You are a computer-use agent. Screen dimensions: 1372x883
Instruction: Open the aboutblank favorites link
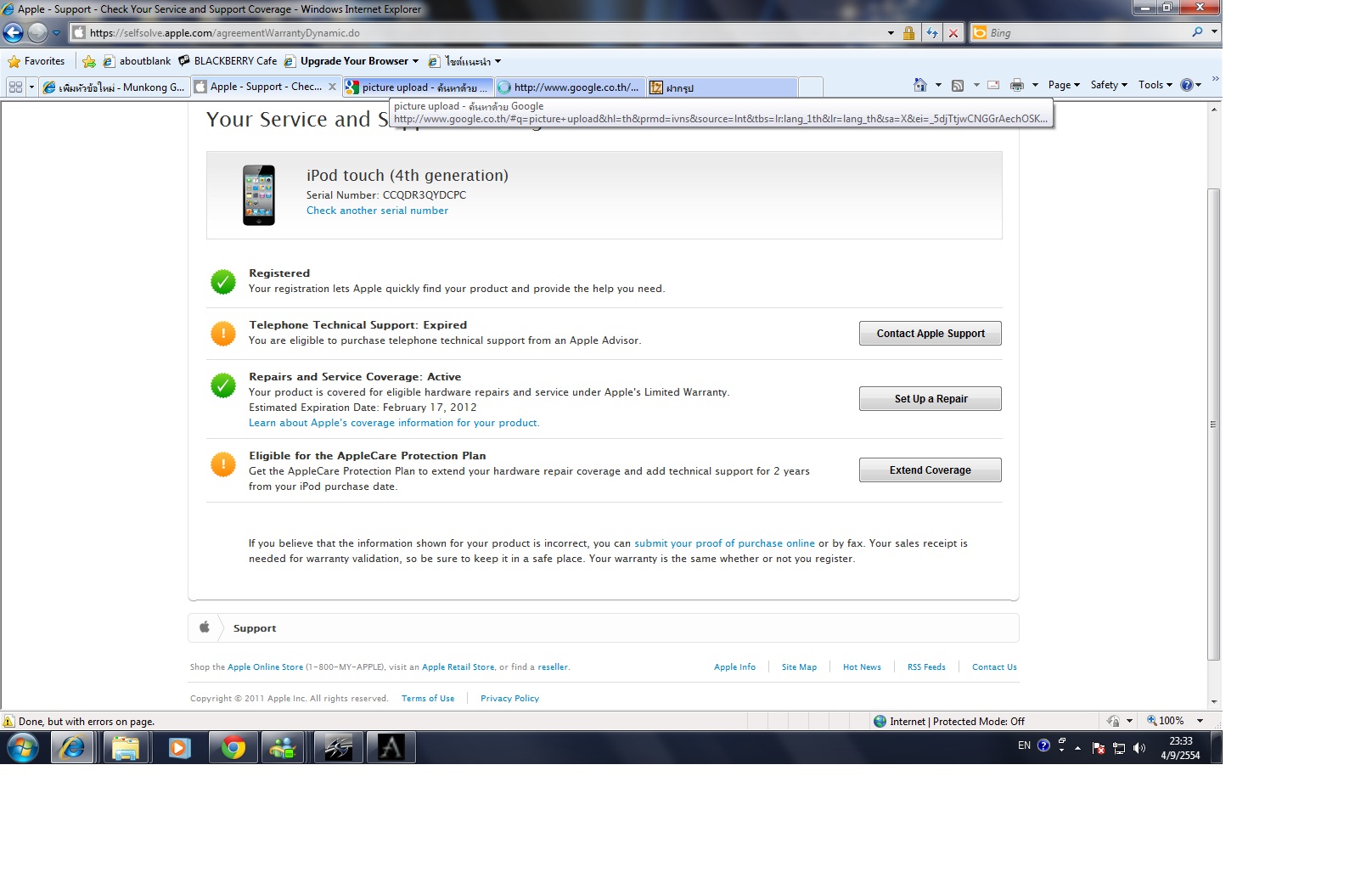[x=137, y=61]
